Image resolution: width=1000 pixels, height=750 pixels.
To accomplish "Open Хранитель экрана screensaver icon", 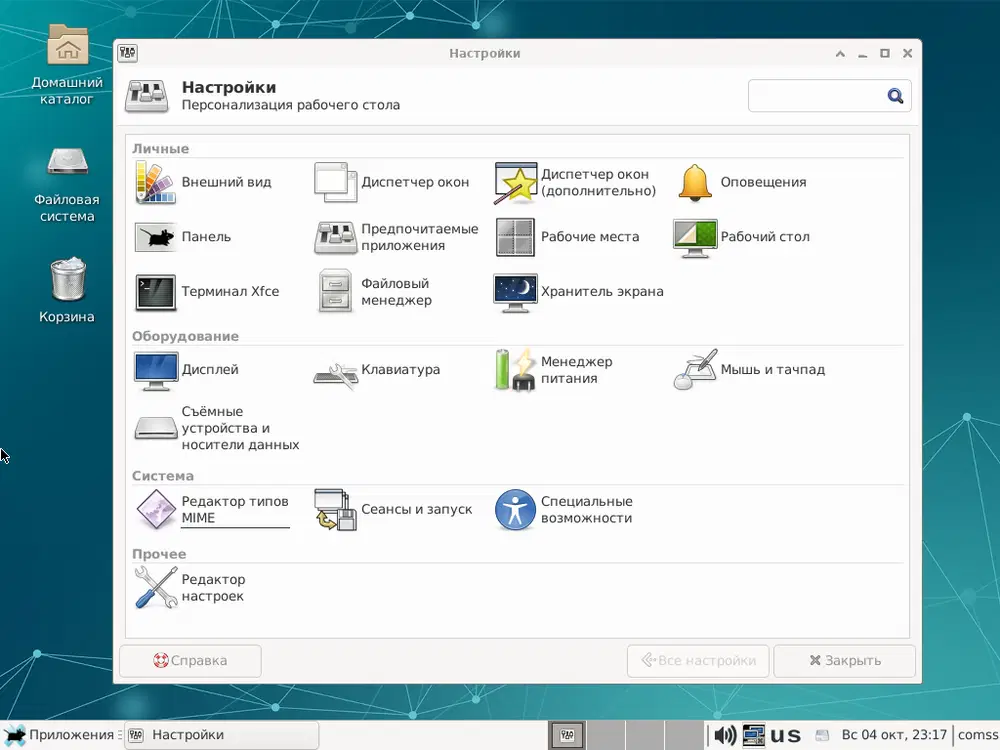I will click(x=515, y=292).
